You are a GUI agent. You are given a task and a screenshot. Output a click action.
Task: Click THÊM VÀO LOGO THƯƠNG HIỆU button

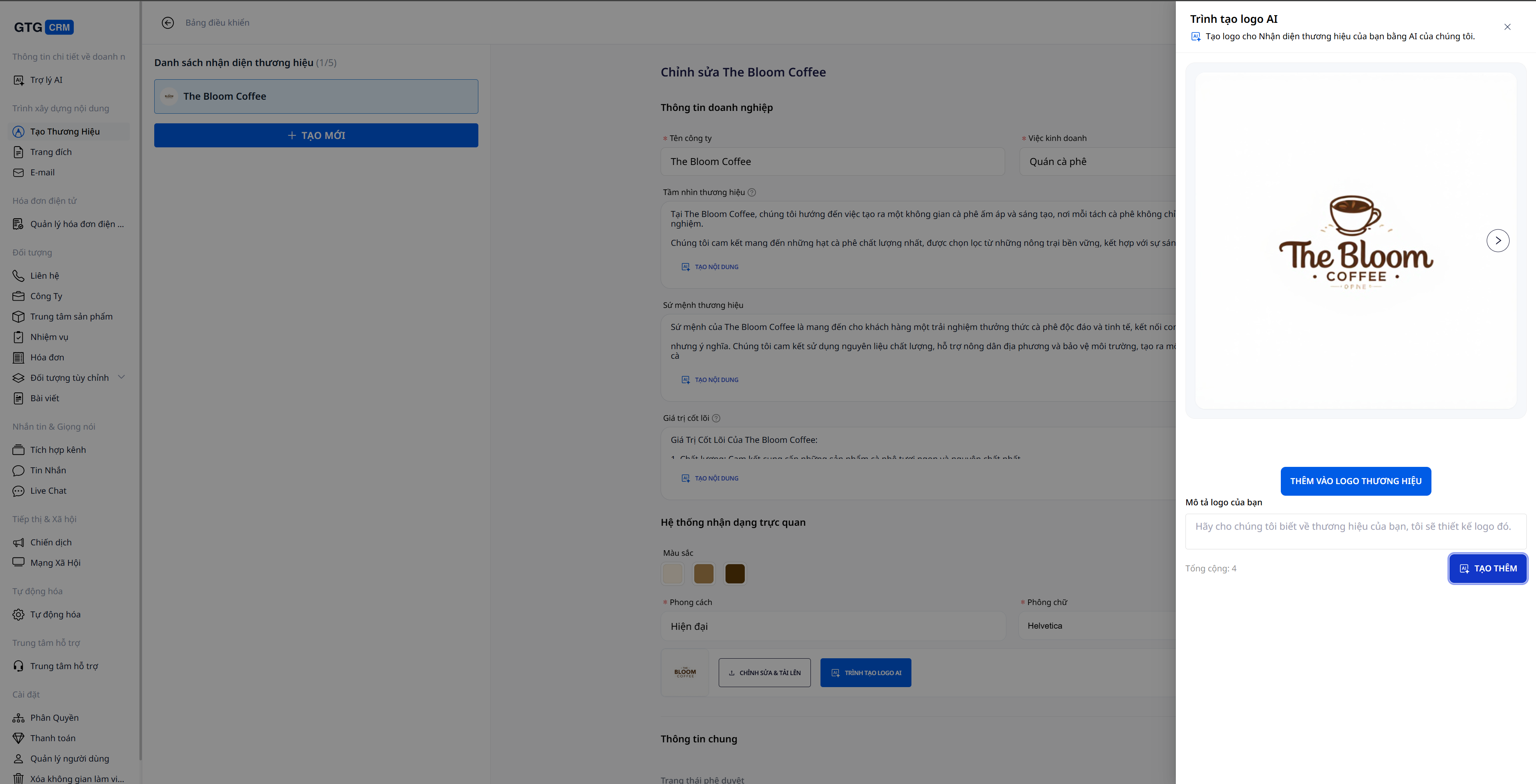click(x=1355, y=481)
